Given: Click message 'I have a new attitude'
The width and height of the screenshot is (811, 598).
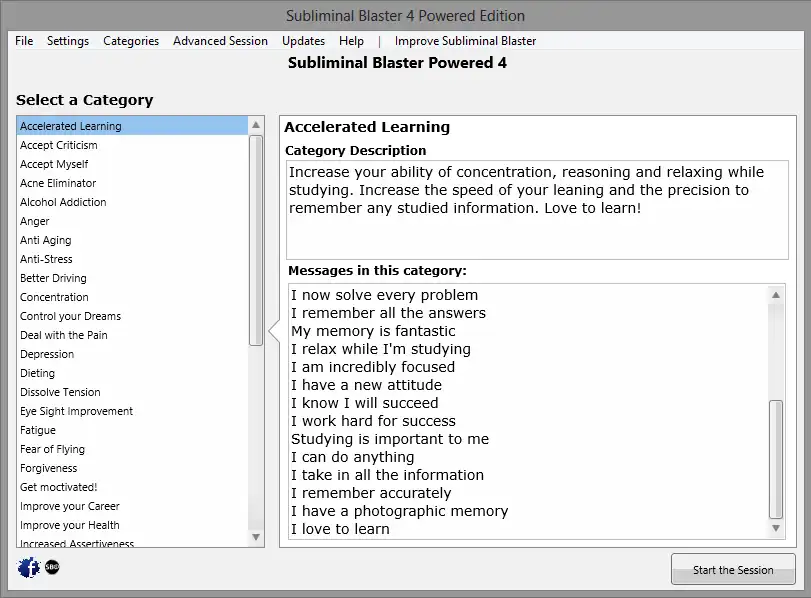Looking at the screenshot, I should pos(366,385).
